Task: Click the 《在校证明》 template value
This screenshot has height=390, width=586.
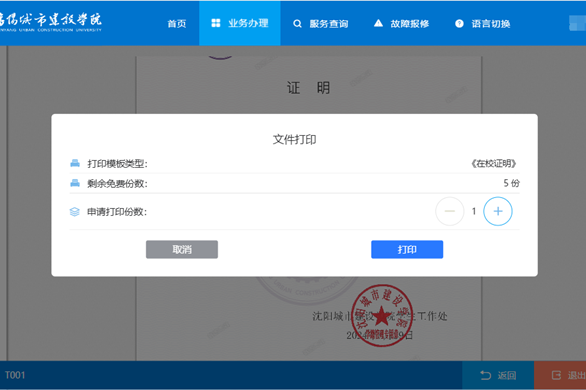Action: point(494,163)
